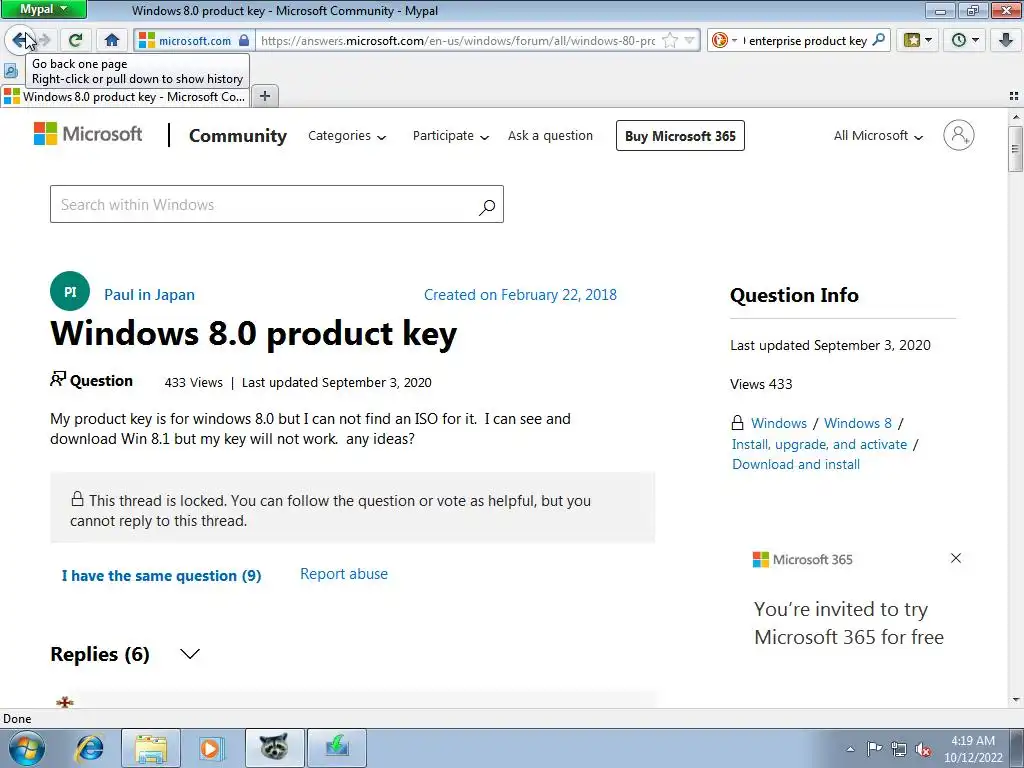Image resolution: width=1024 pixels, height=768 pixels.
Task: Open Install, upgrade, and activate link
Action: pos(819,444)
